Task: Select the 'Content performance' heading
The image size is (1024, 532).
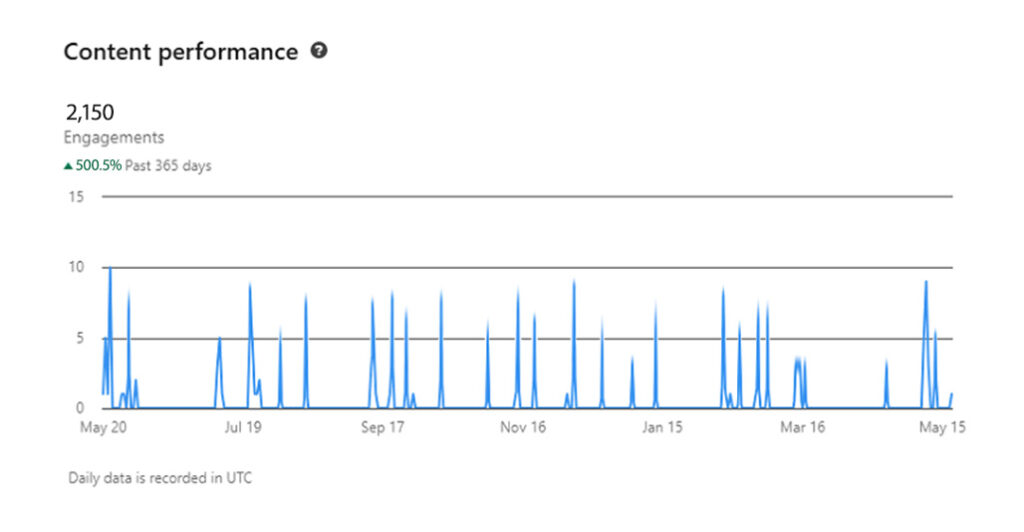Action: [181, 52]
